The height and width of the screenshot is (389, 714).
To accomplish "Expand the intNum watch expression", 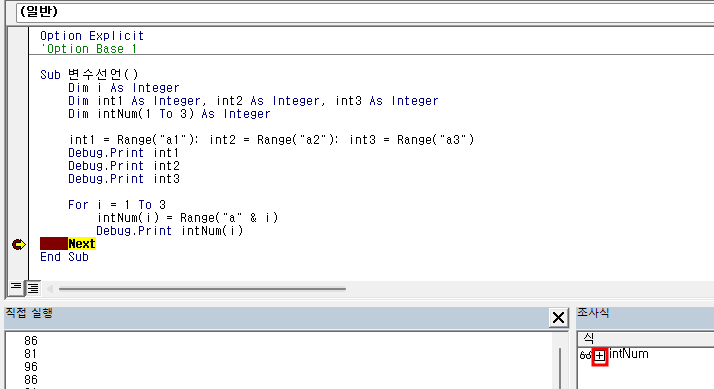I will click(x=600, y=356).
